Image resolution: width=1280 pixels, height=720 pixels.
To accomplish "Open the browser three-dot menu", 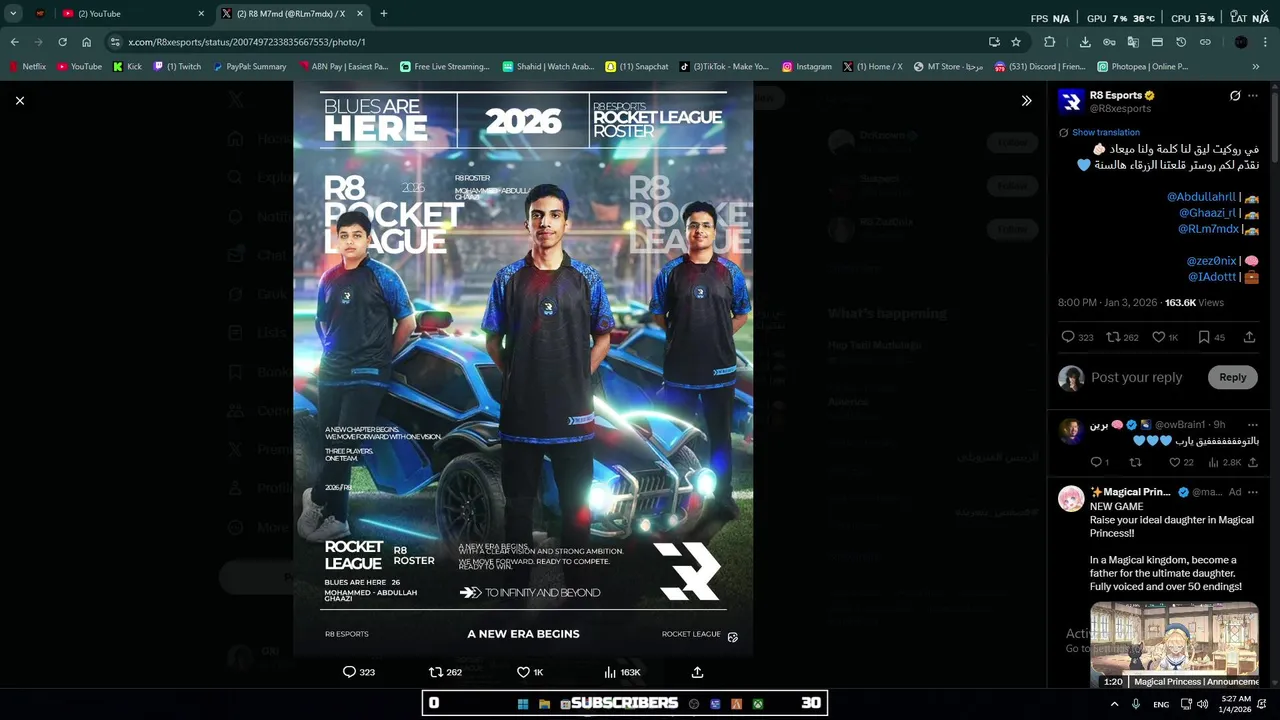I will [1266, 42].
